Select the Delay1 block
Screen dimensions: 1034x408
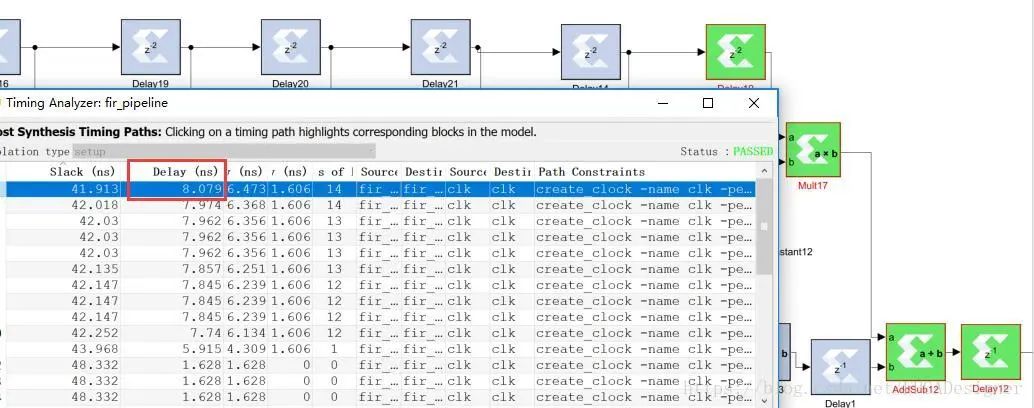840,367
